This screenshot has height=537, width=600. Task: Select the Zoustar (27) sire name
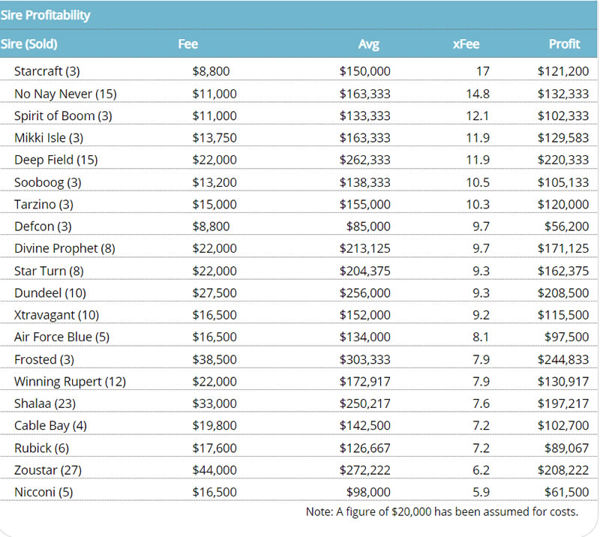[49, 469]
